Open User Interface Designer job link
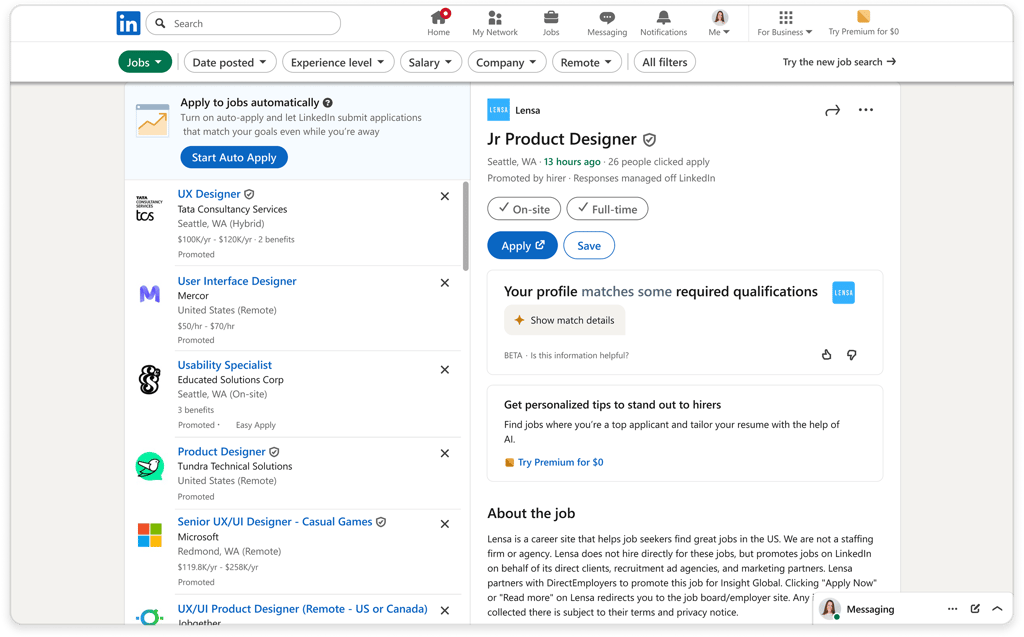Screen dimensions: 1024x637 click(x=237, y=281)
